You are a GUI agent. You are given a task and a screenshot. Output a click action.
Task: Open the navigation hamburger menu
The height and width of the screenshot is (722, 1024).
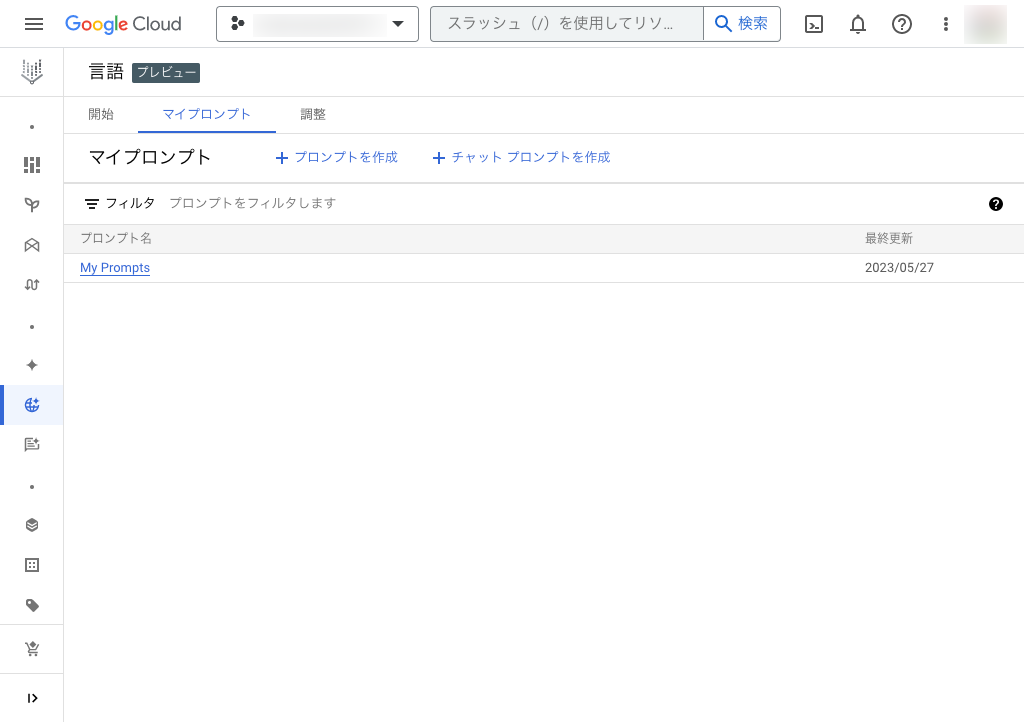point(33,24)
